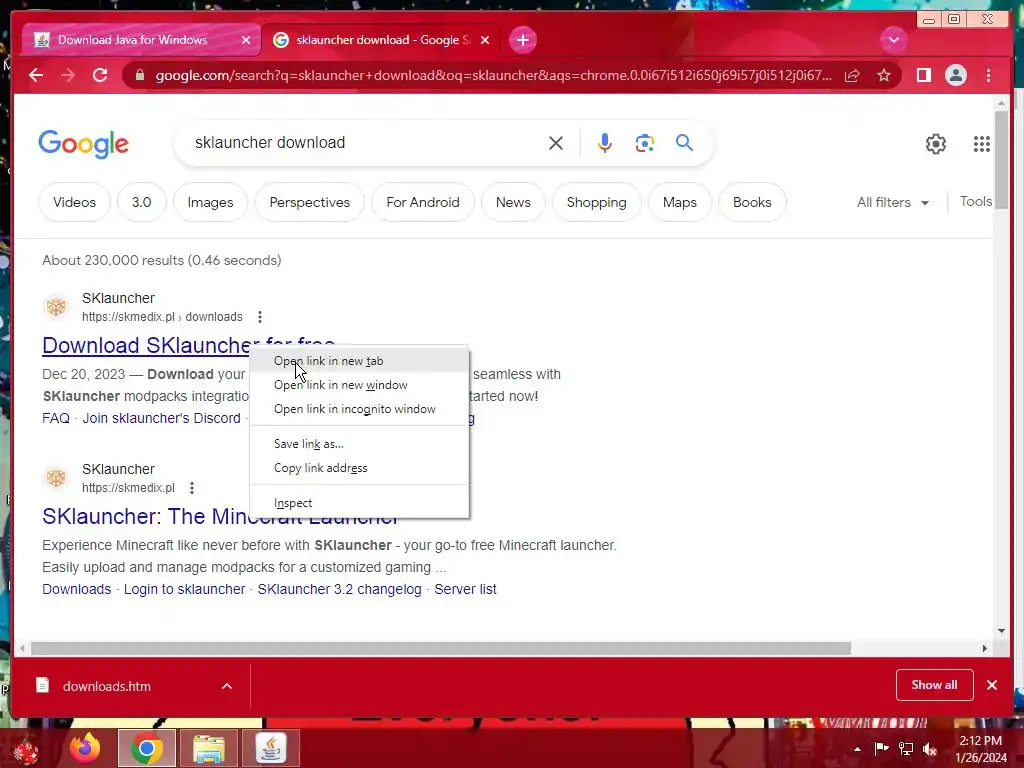Go back using the browser back arrow
1024x768 pixels.
pyautogui.click(x=36, y=75)
